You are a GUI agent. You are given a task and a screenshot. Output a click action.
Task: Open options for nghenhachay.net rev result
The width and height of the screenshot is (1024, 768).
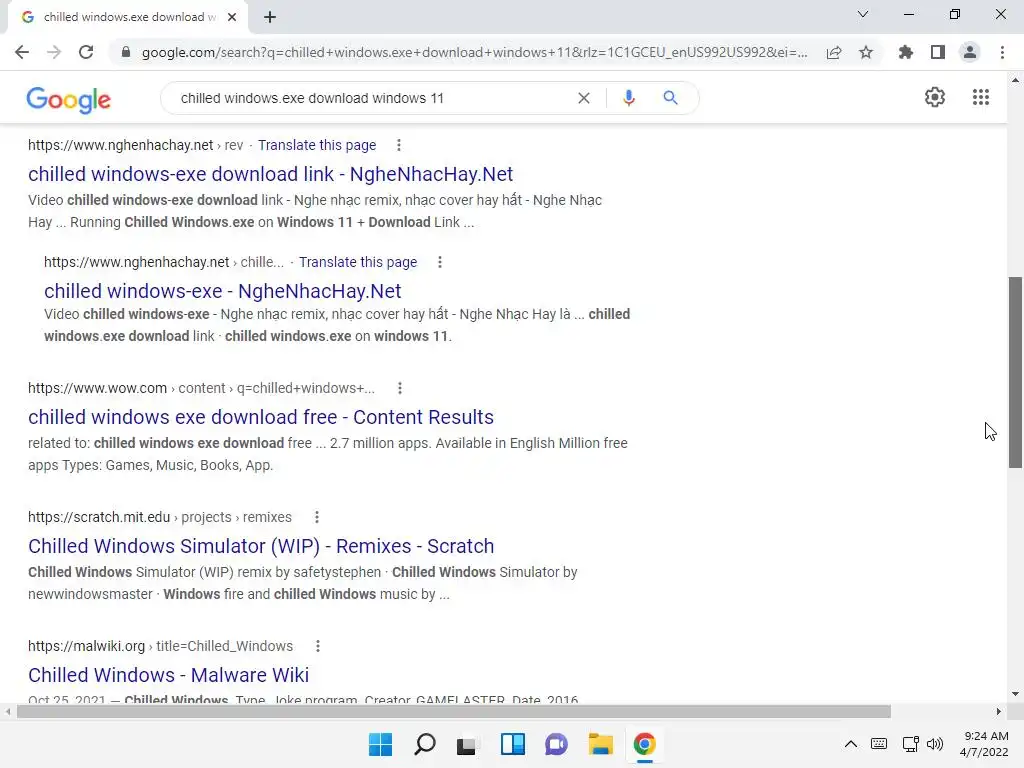tap(399, 145)
